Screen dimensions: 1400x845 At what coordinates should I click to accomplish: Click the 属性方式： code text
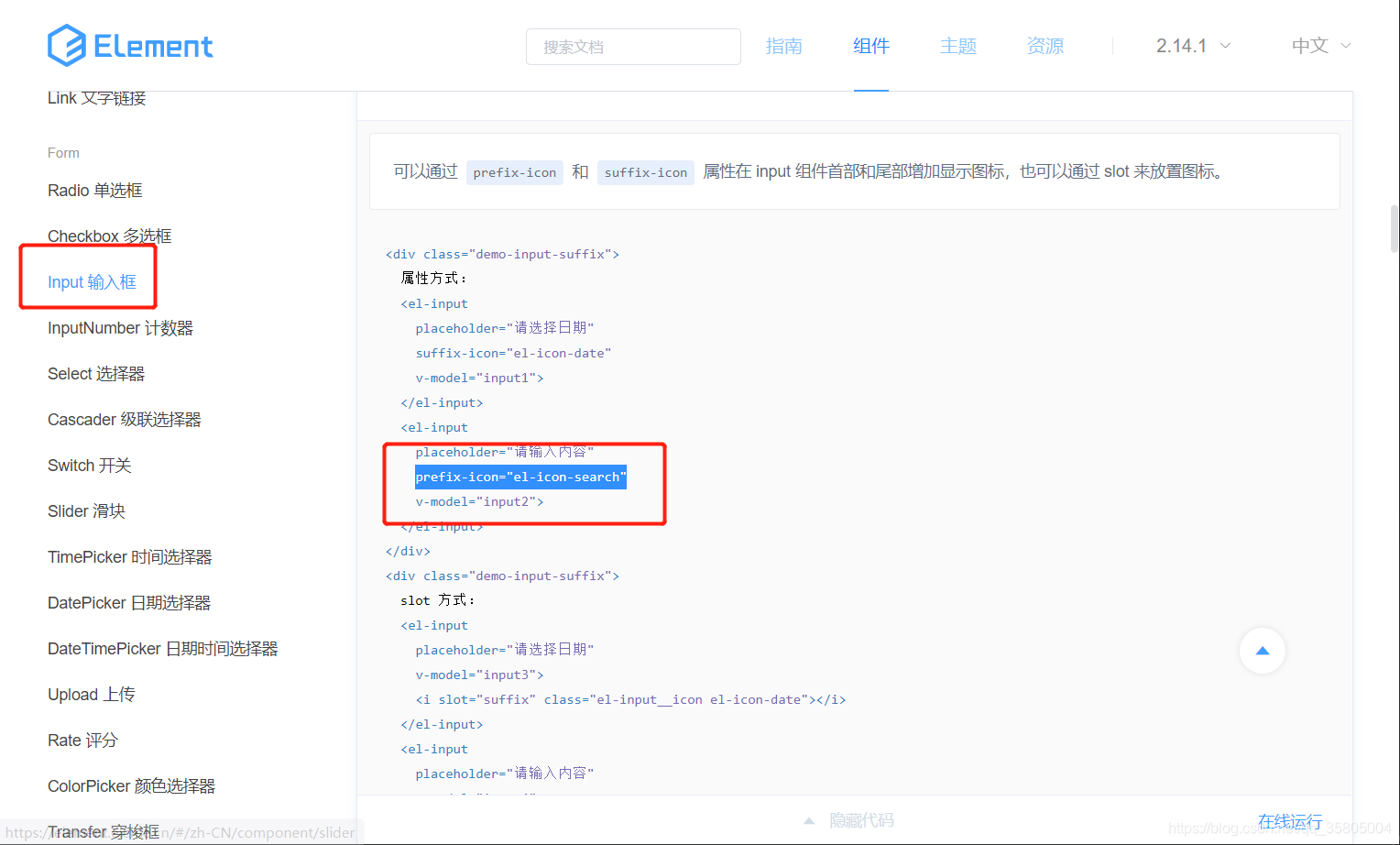[x=434, y=278]
